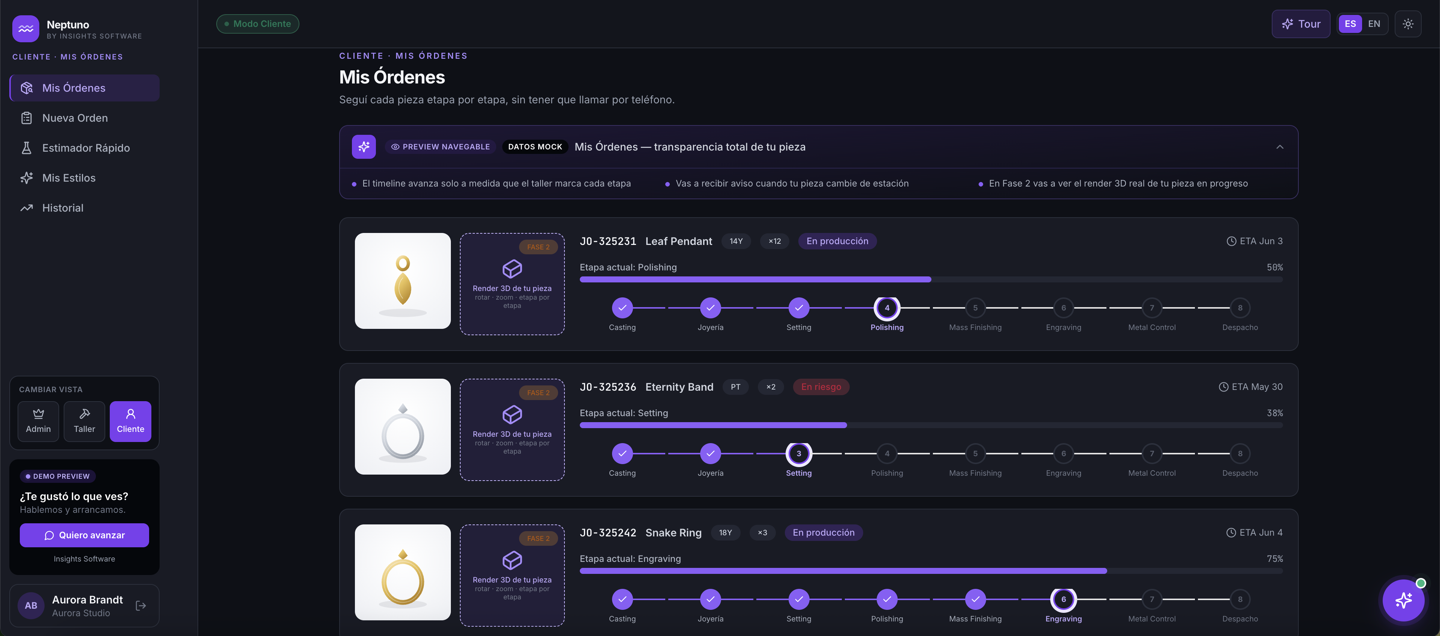Open the Eternity Band ring thumbnail

[x=403, y=427]
